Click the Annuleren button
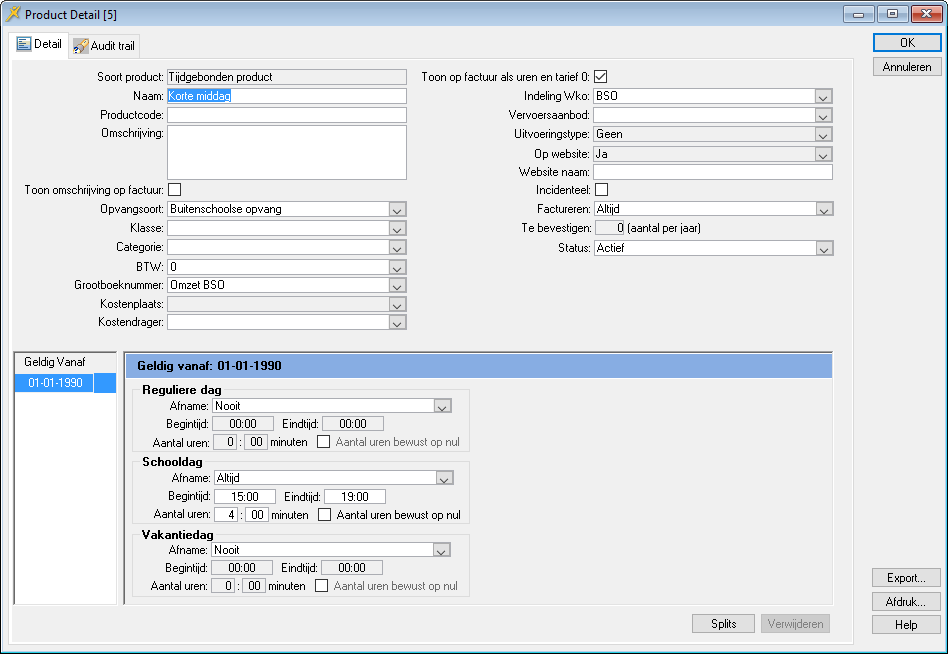 coord(906,67)
